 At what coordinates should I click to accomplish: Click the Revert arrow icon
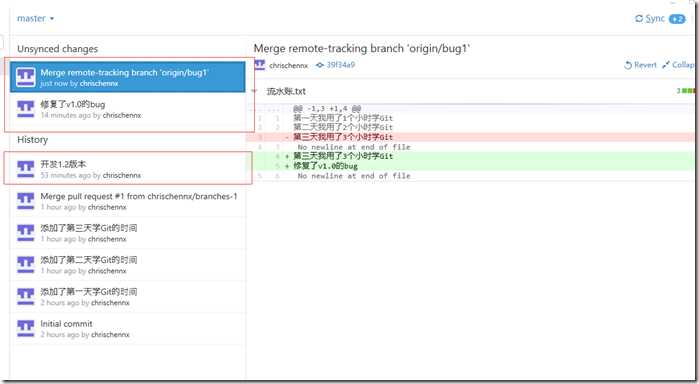pos(628,65)
